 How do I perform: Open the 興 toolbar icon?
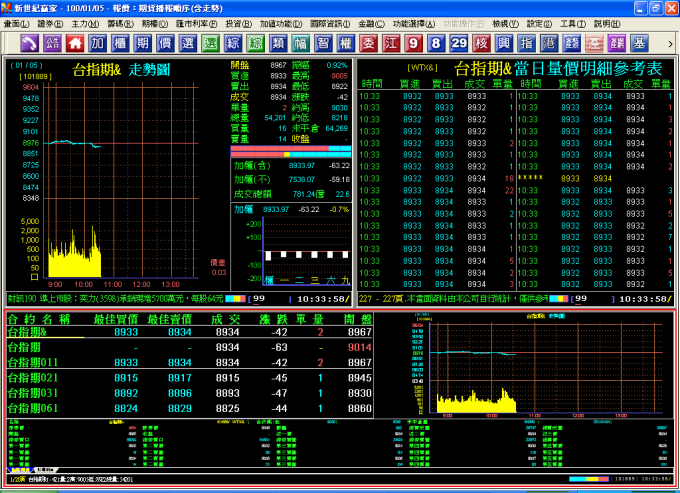503,43
